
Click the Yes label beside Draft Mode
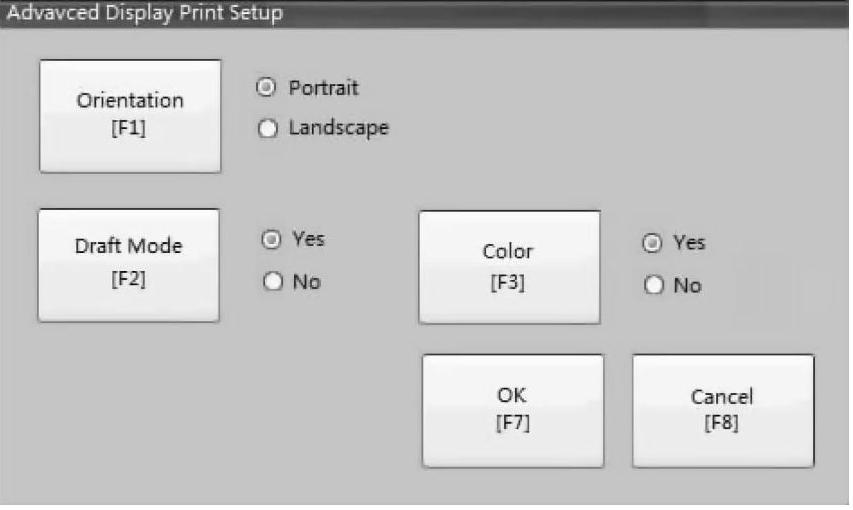click(308, 239)
